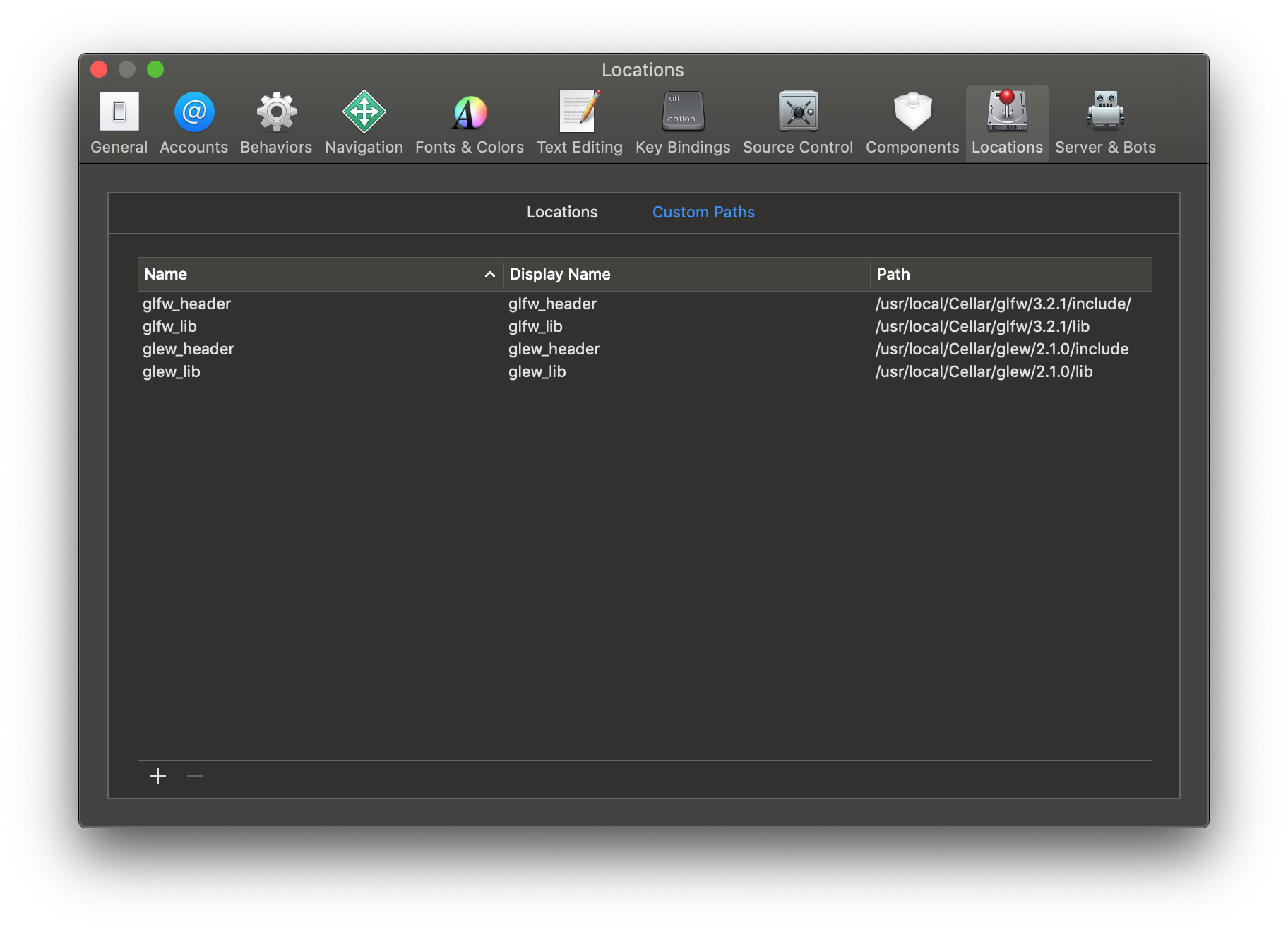Click path /usr/local/Cellar/glfw/3.2.1/lib
Image resolution: width=1288 pixels, height=932 pixels.
[982, 326]
